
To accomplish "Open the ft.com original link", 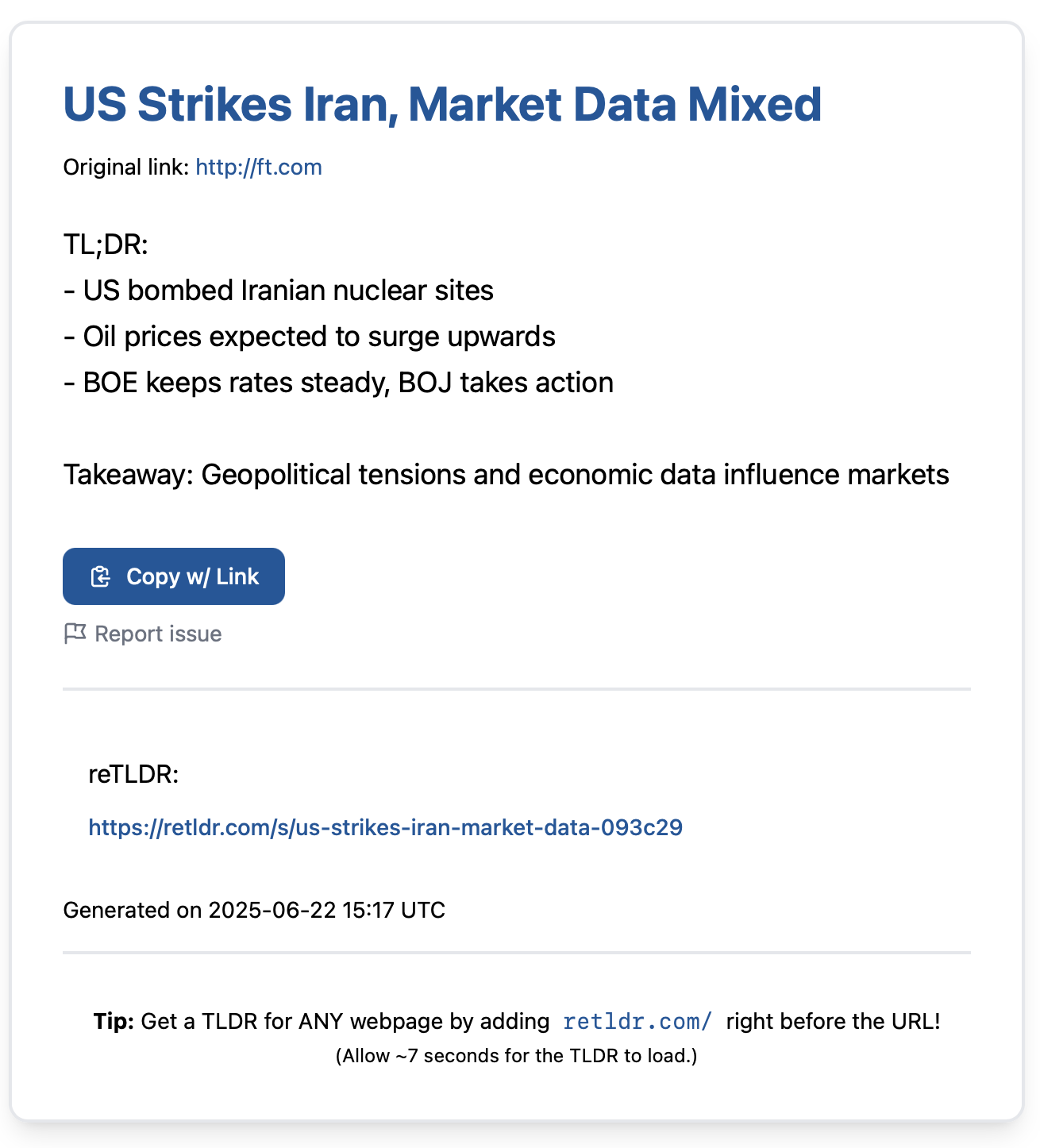I will point(259,168).
